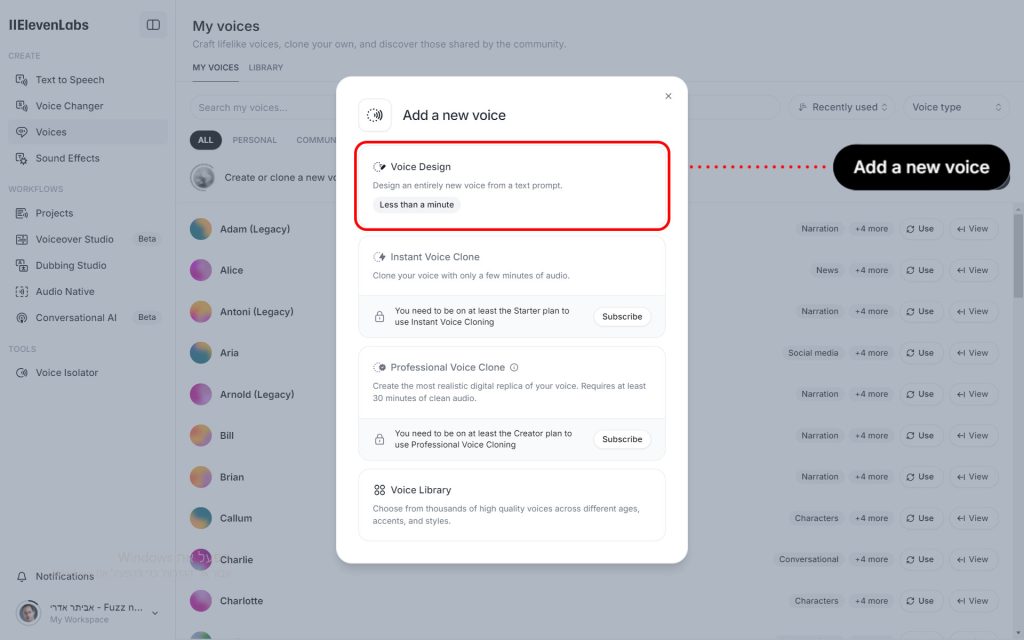Collapse the sidebar with the panel icon
The image size is (1024, 640).
click(153, 25)
